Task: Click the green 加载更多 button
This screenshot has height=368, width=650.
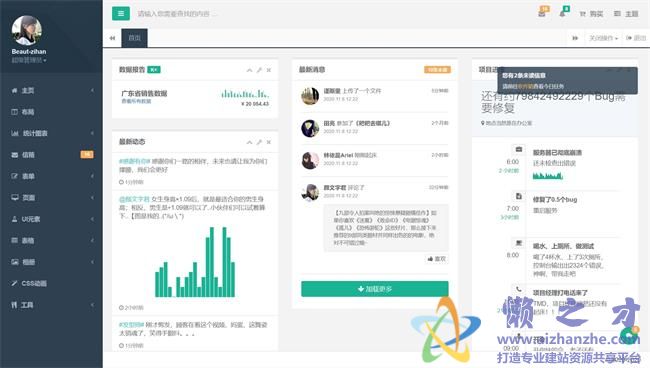Action: [x=375, y=289]
